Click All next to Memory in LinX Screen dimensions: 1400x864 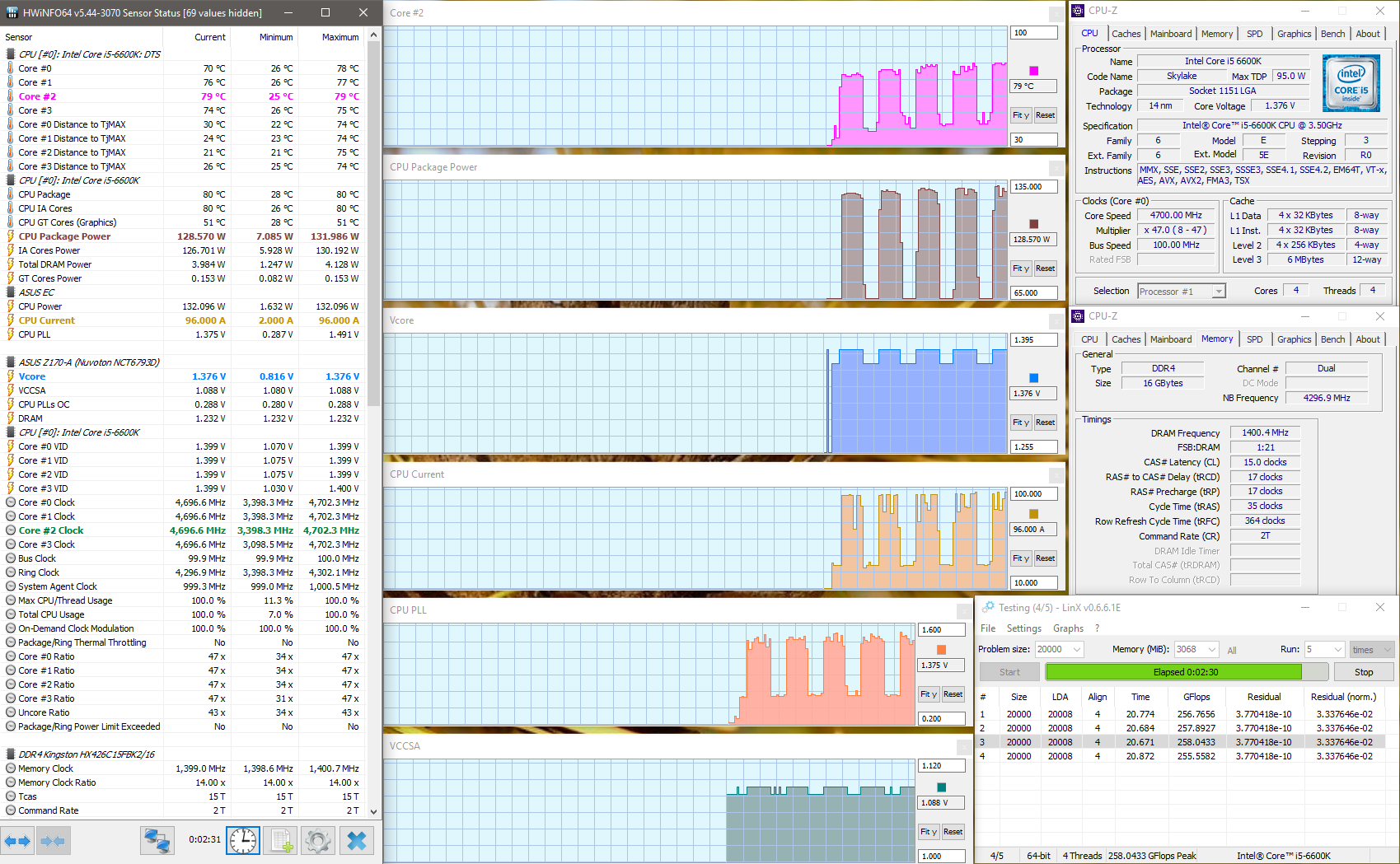click(1232, 651)
